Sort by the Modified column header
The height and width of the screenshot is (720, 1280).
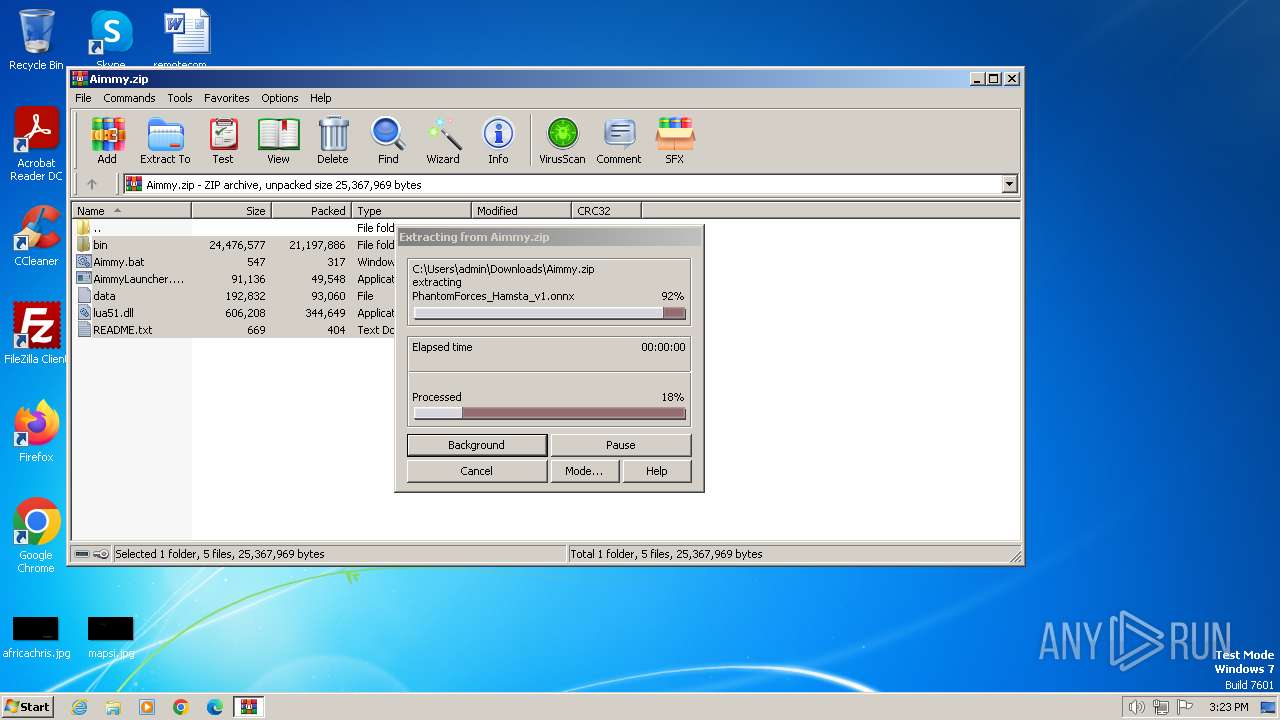pos(521,210)
